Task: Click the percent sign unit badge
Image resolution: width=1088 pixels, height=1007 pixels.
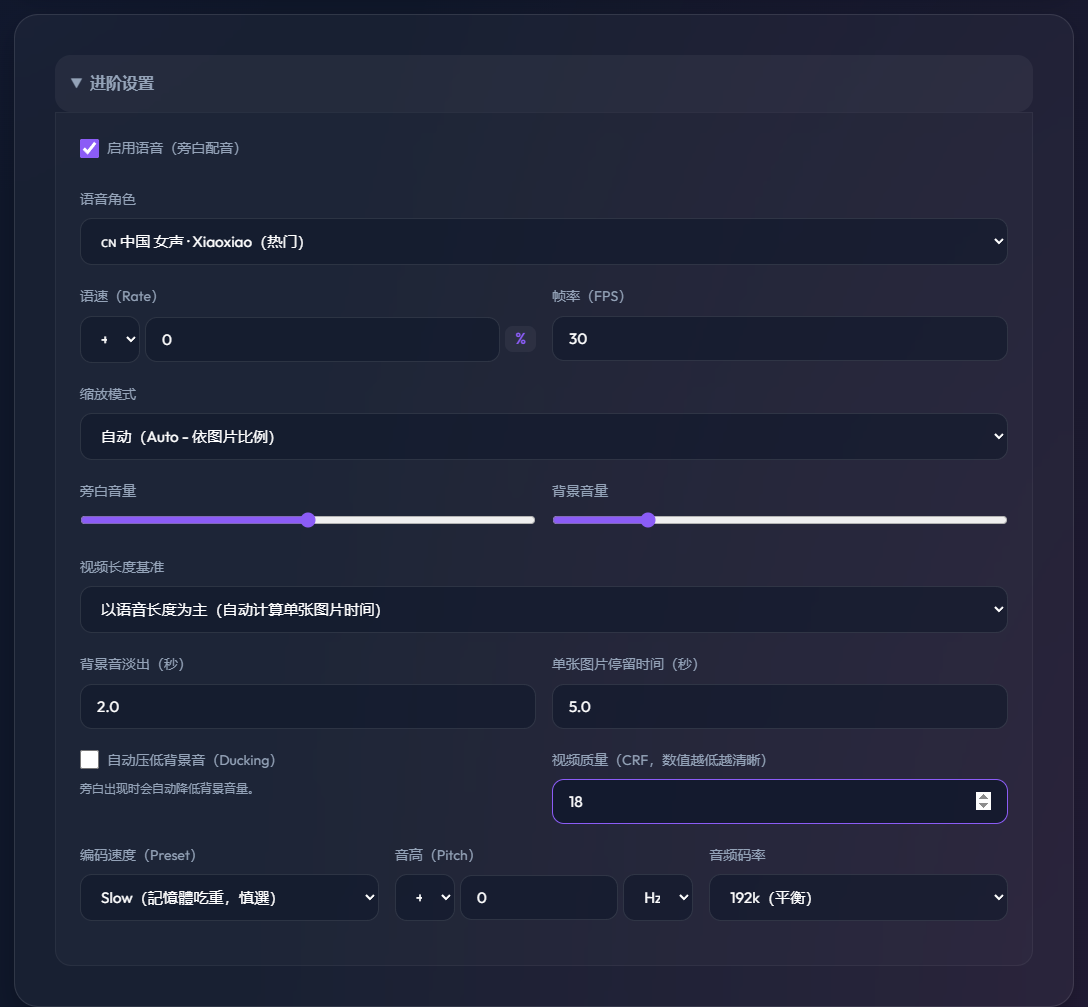Action: 520,339
